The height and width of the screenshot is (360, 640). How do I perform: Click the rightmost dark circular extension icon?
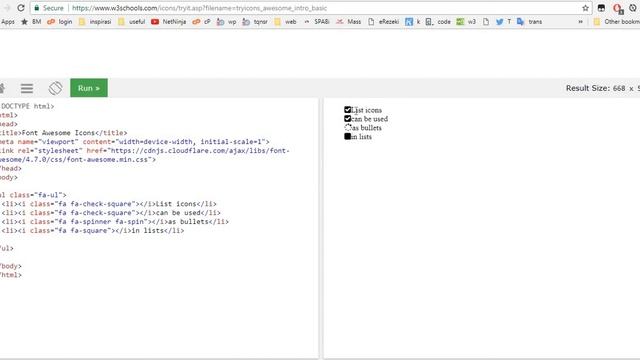pos(633,8)
